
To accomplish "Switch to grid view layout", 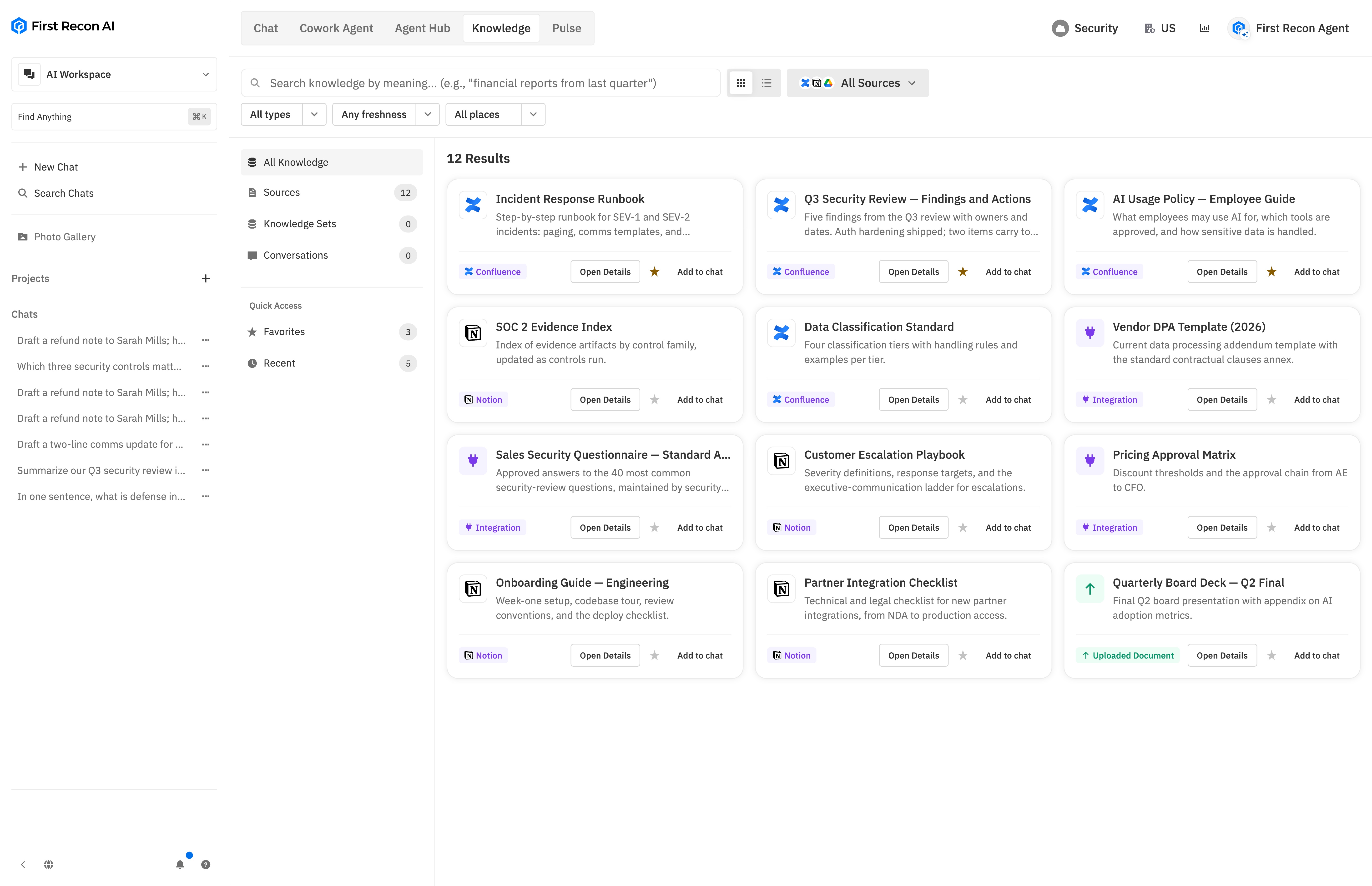I will click(x=741, y=83).
